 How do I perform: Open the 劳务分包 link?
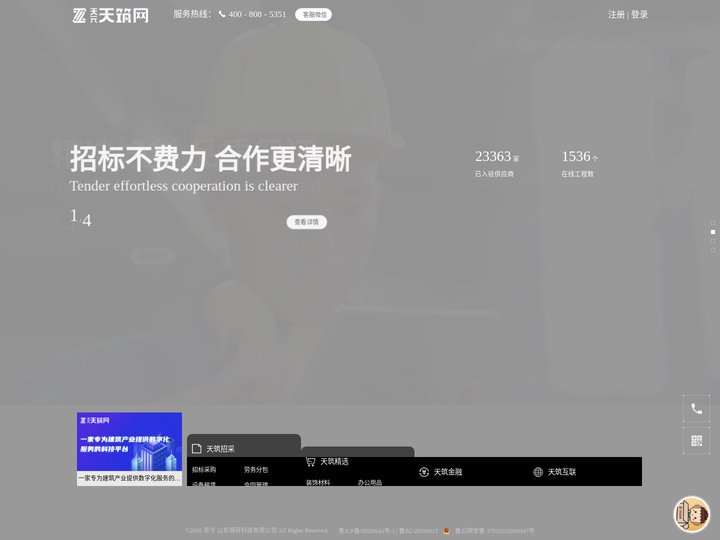pos(256,470)
